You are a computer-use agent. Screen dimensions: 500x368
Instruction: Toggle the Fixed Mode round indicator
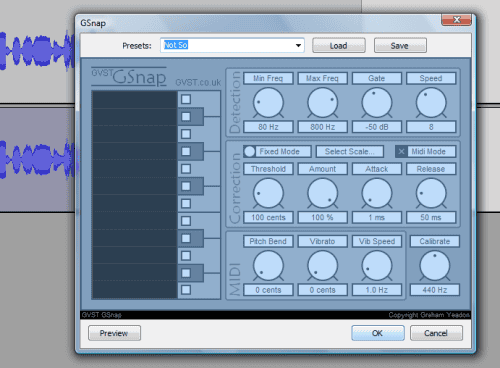(x=249, y=151)
